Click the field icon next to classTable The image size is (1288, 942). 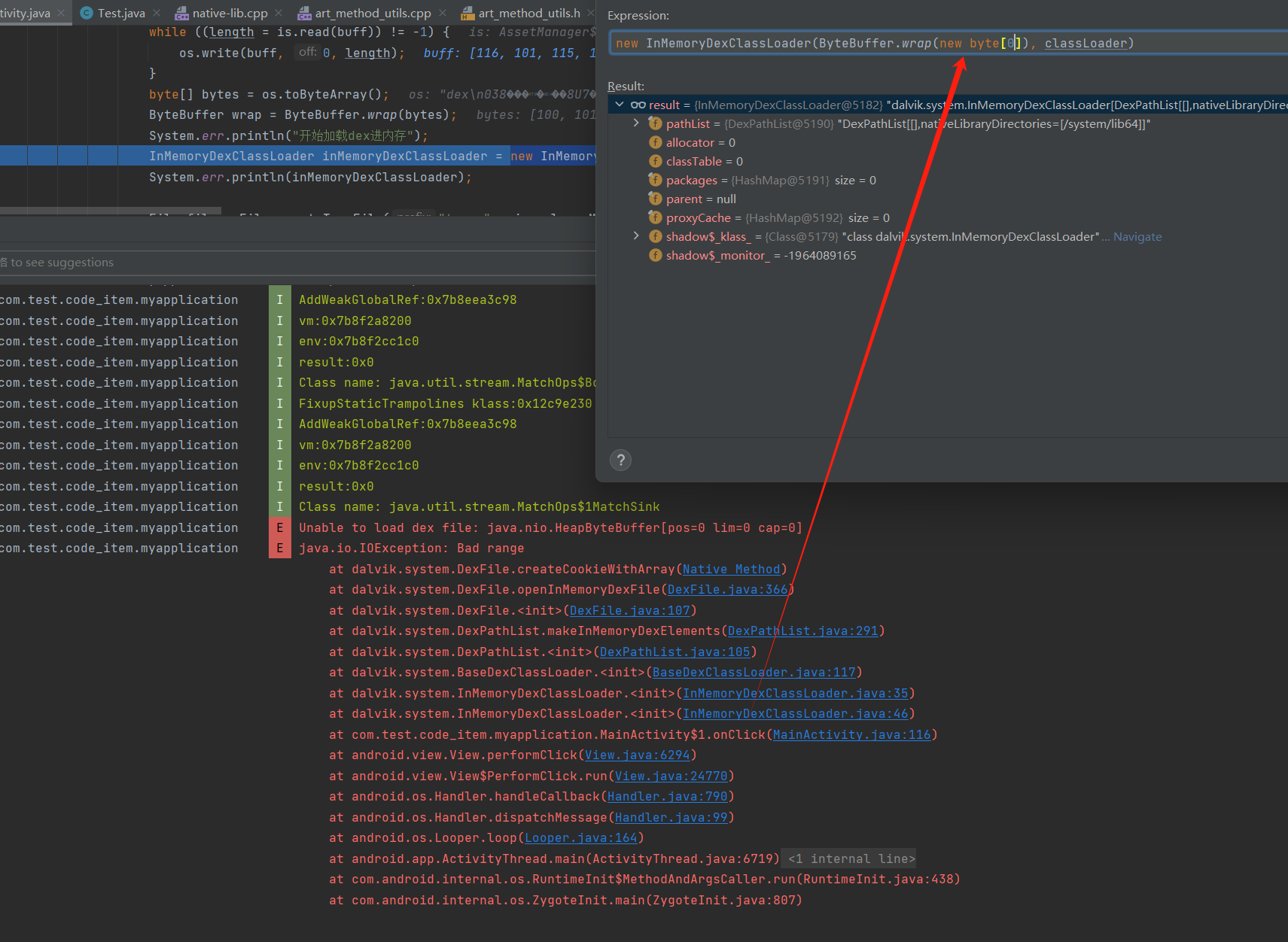[x=656, y=161]
